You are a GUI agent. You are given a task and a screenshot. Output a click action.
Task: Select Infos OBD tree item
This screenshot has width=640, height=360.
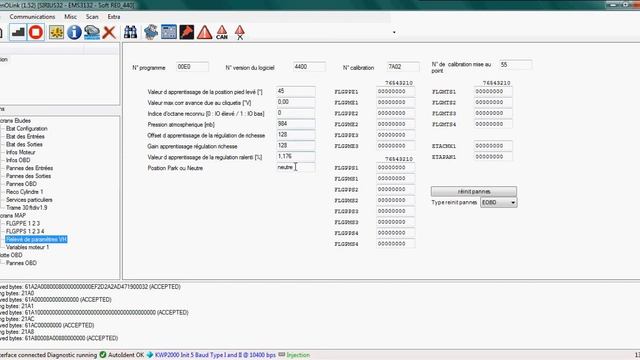tap(18, 160)
